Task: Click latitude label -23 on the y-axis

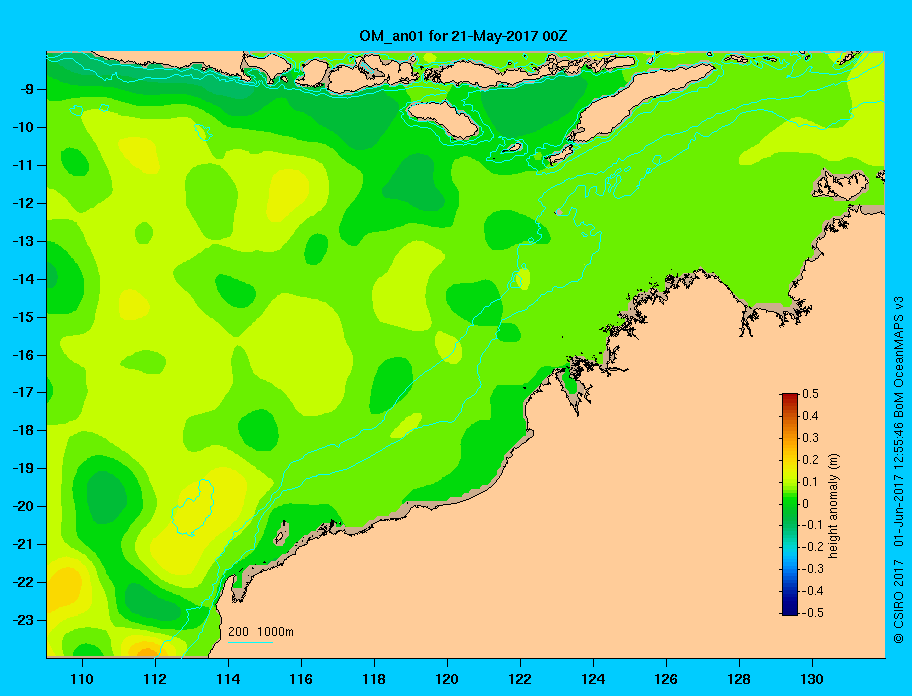Action: 24,620
